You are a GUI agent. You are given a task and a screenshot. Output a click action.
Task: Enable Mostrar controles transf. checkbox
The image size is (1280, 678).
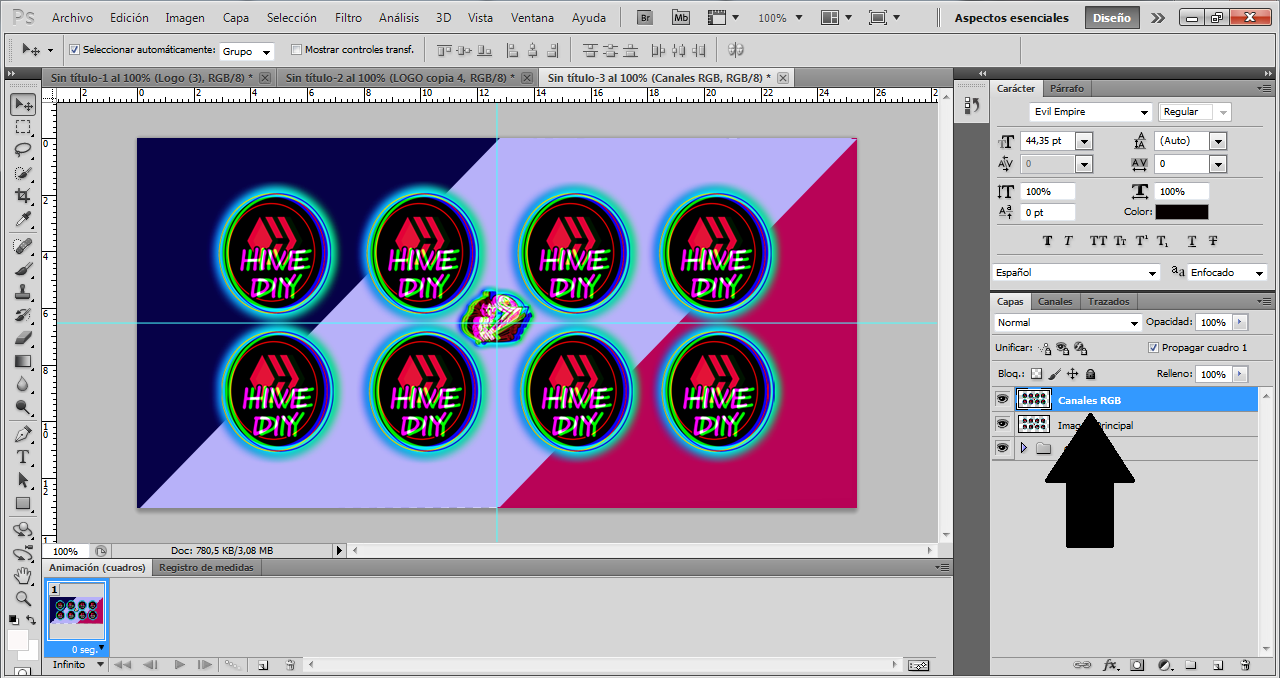click(x=296, y=49)
